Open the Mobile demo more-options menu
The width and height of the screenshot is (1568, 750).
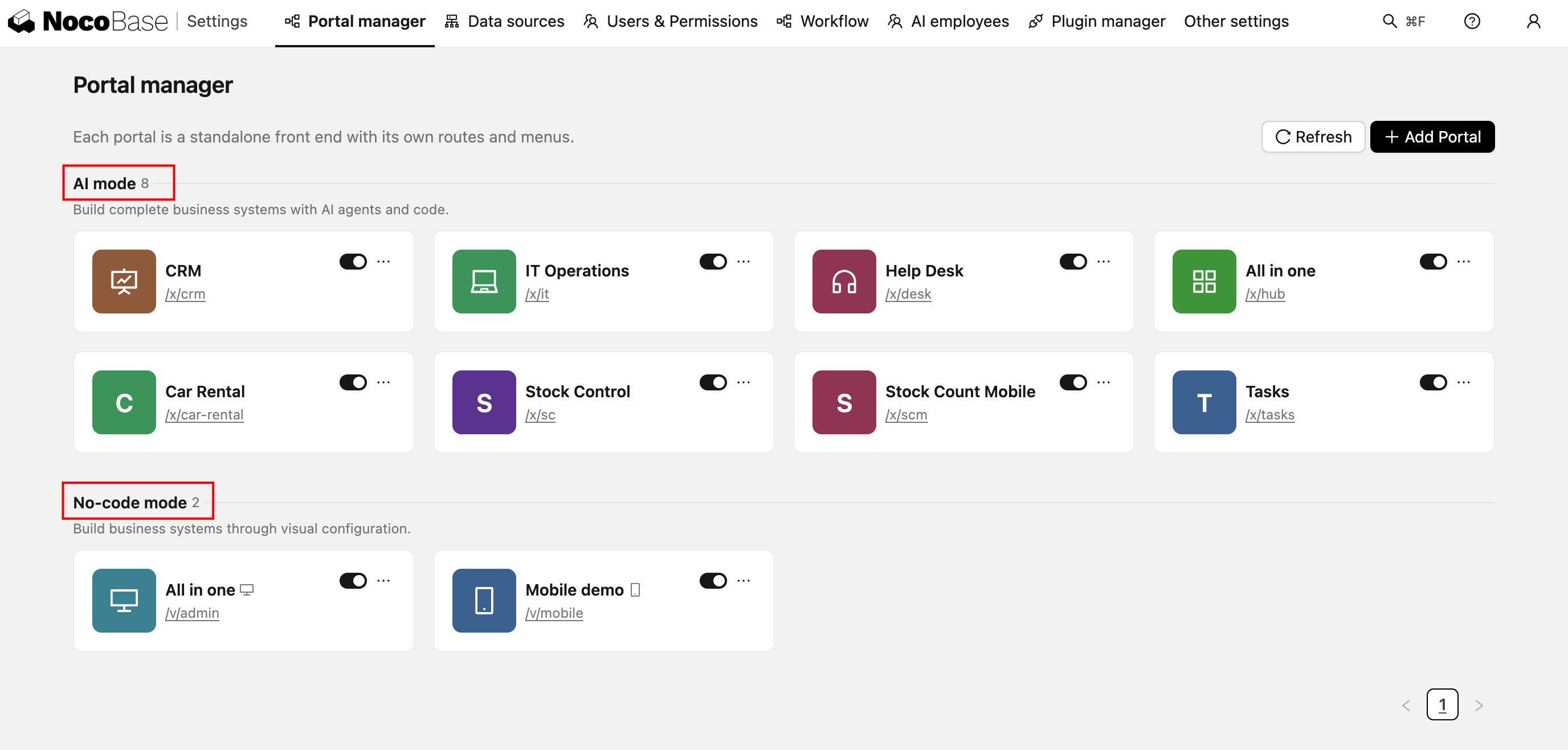pyautogui.click(x=743, y=581)
